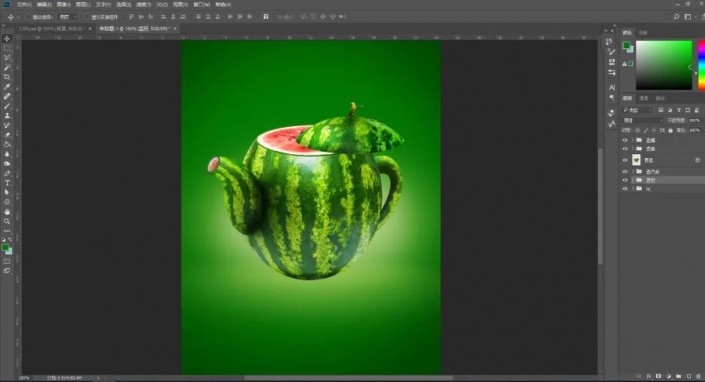Close the active document tab
The height and width of the screenshot is (382, 705).
(175, 28)
